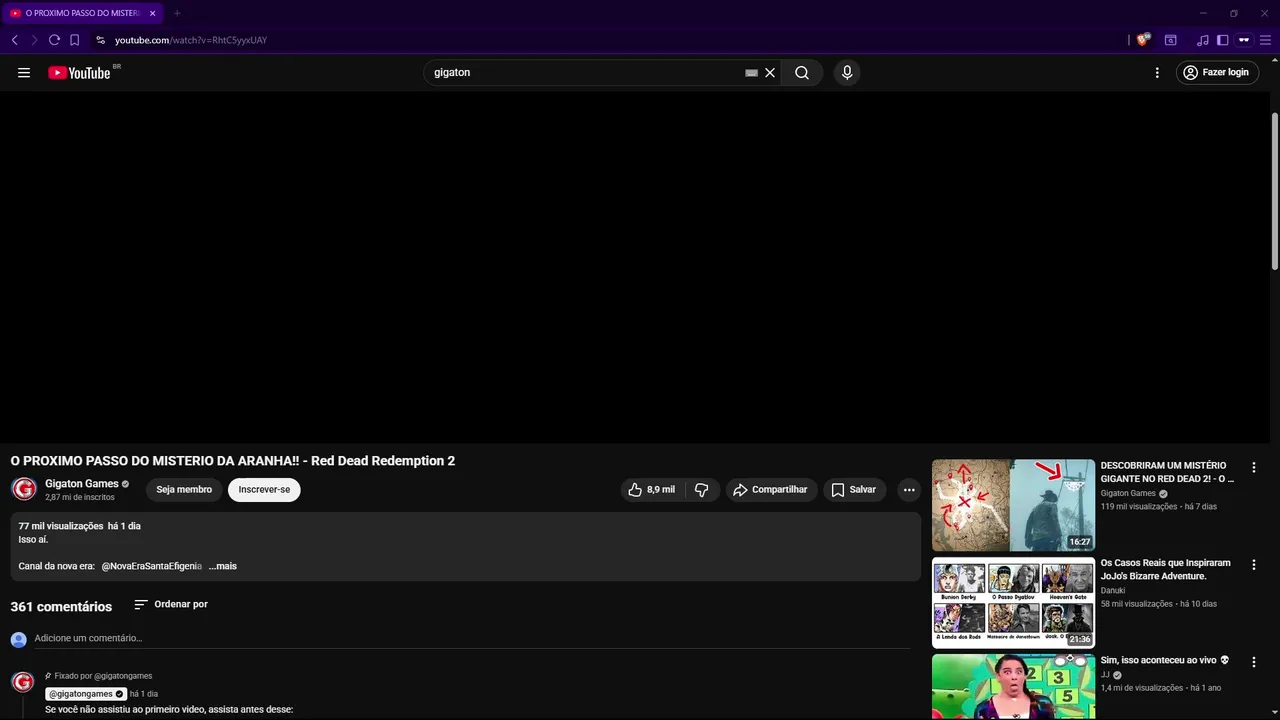Click the '77 mil visualizações' text
Viewport: 1280px width, 720px height.
60,526
